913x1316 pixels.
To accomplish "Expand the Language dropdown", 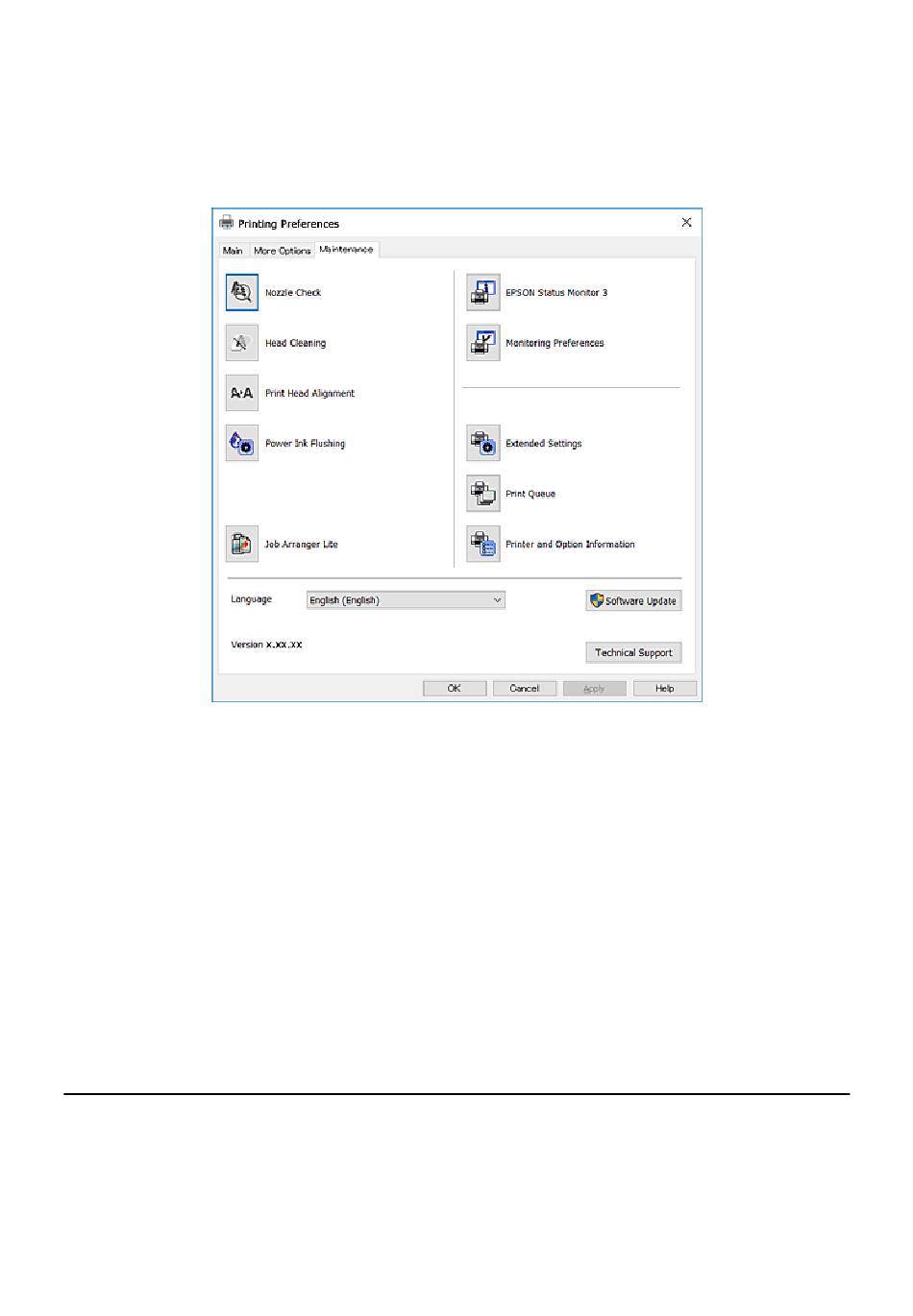I will click(x=406, y=600).
